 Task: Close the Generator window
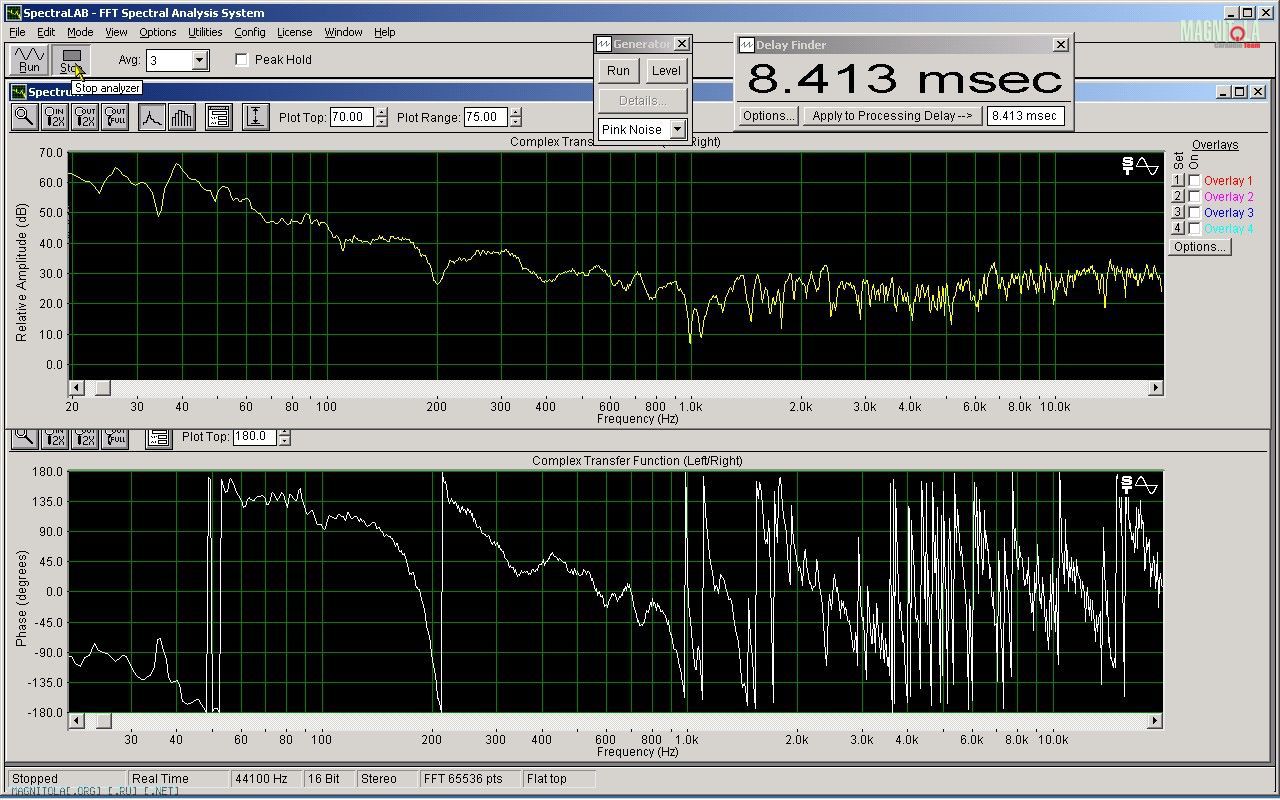(x=682, y=44)
